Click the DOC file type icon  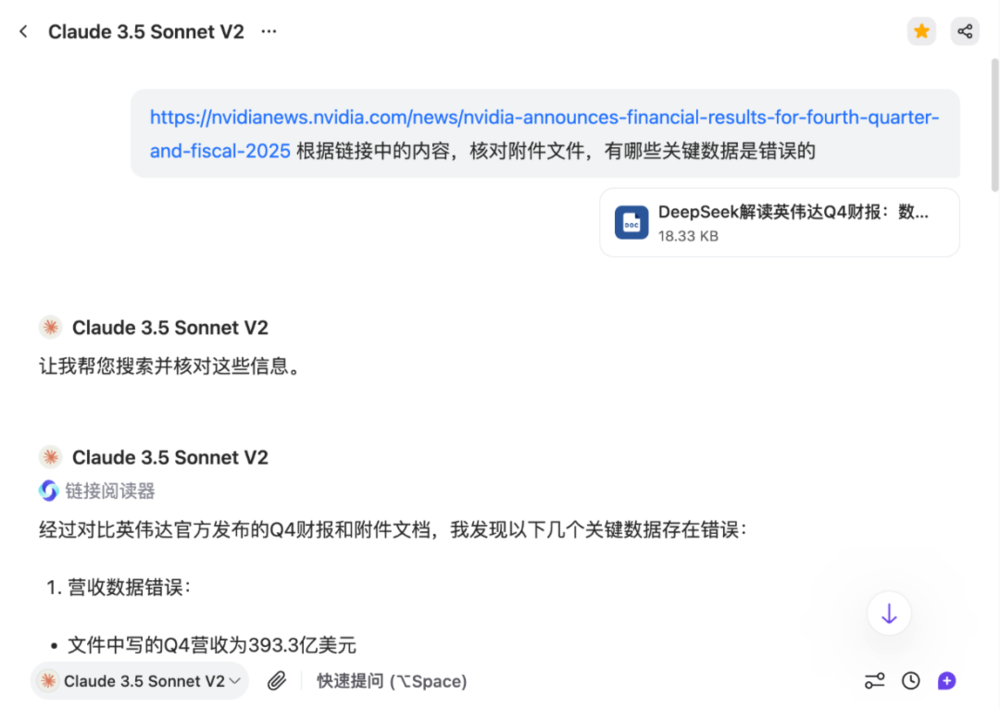631,223
